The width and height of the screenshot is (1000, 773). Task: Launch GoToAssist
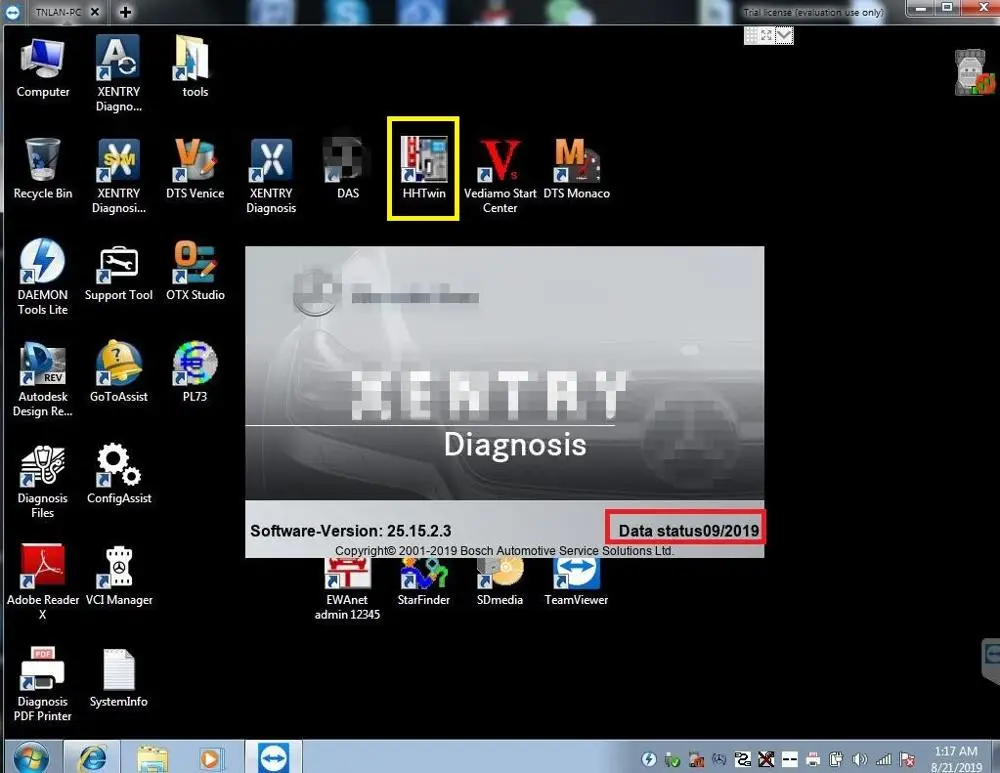(119, 372)
